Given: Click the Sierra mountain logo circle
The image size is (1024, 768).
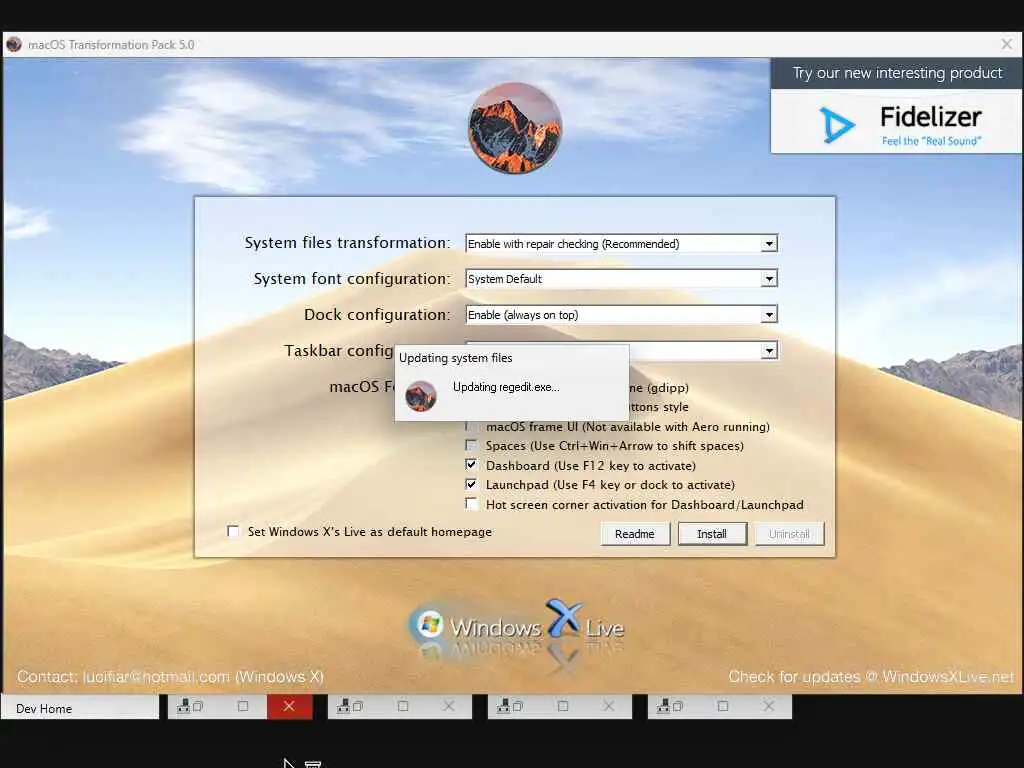Looking at the screenshot, I should pos(515,128).
